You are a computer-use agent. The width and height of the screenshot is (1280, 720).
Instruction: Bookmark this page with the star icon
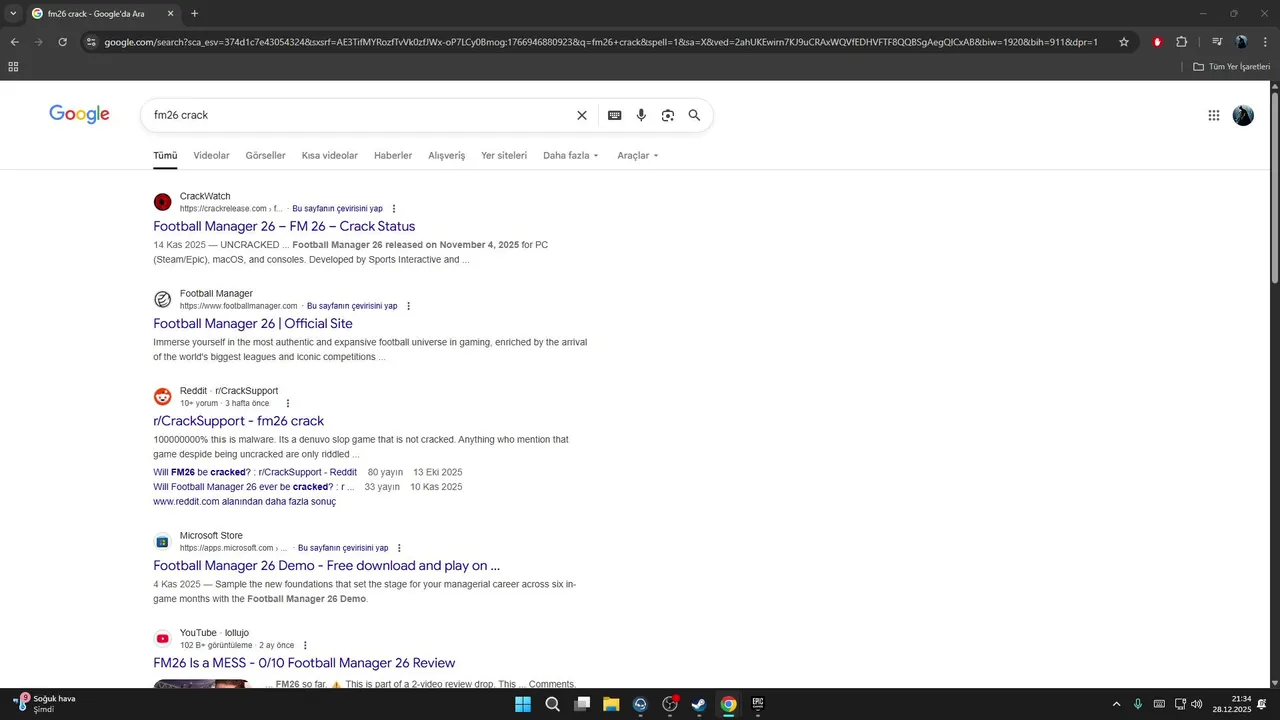tap(1124, 42)
